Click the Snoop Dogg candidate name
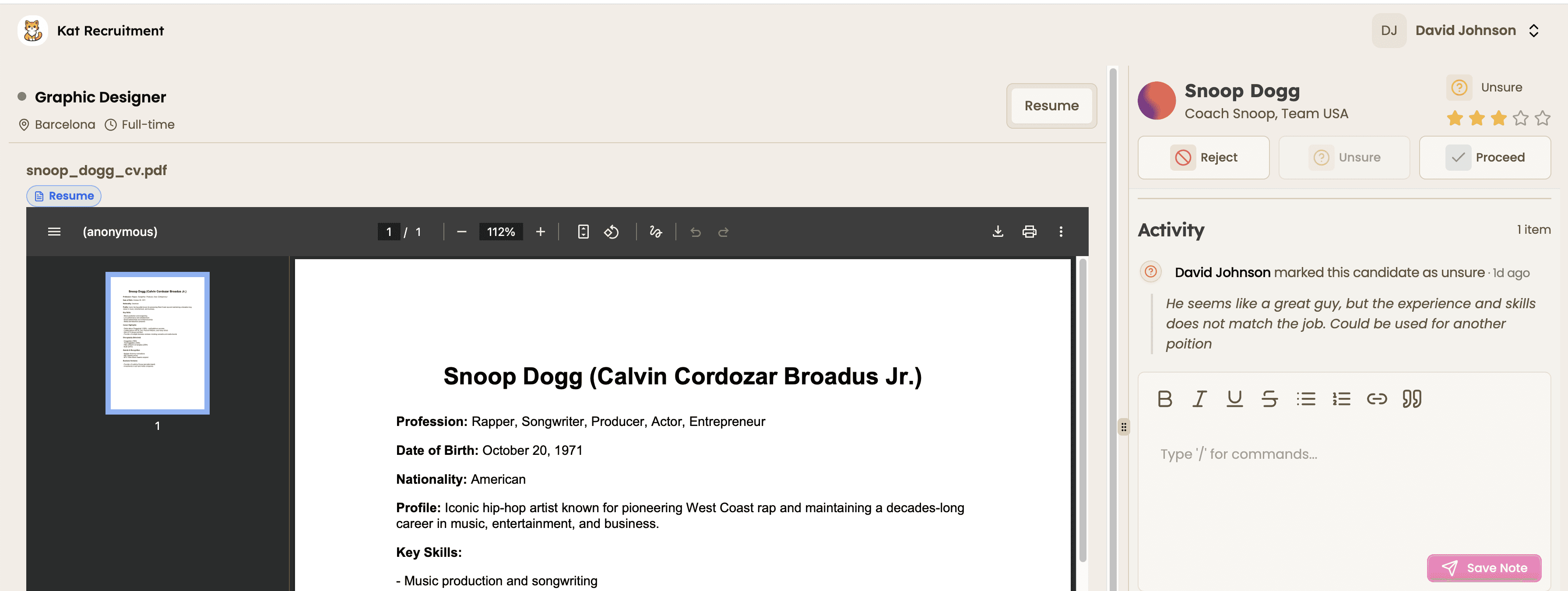Viewport: 1568px width, 591px height. click(x=1242, y=91)
